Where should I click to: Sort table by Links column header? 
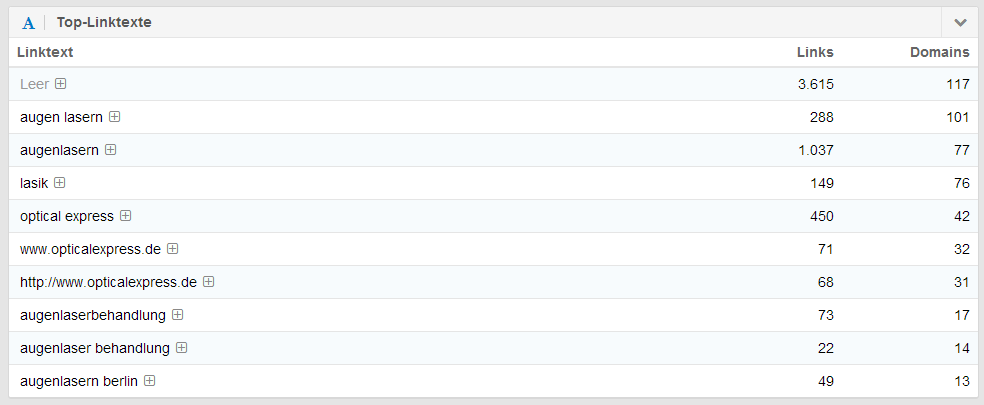815,52
